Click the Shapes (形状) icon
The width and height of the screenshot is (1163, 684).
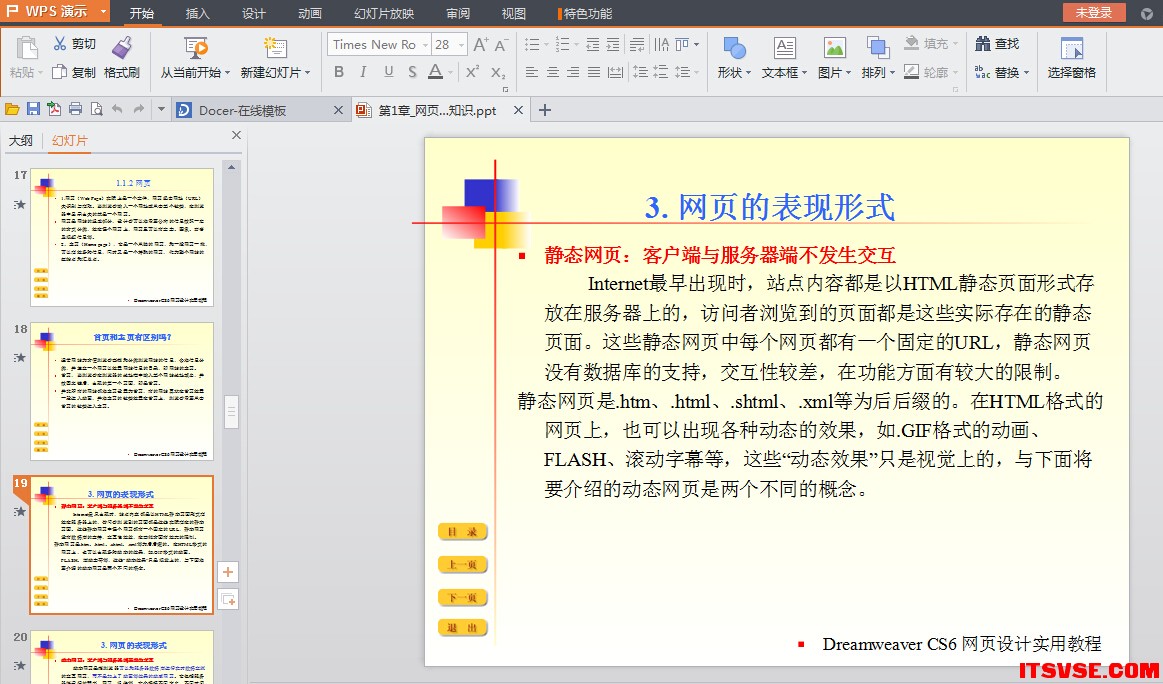[x=734, y=47]
